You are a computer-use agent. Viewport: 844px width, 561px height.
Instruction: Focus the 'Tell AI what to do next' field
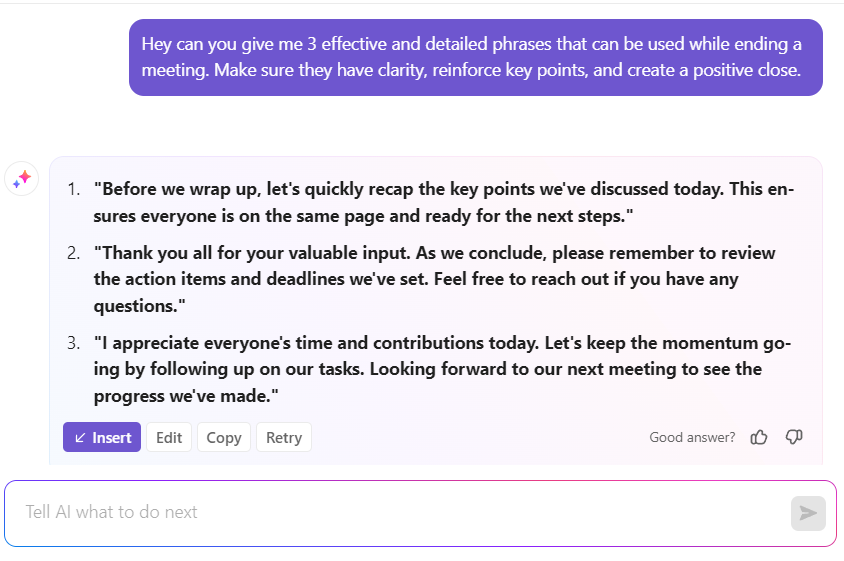[x=400, y=512]
